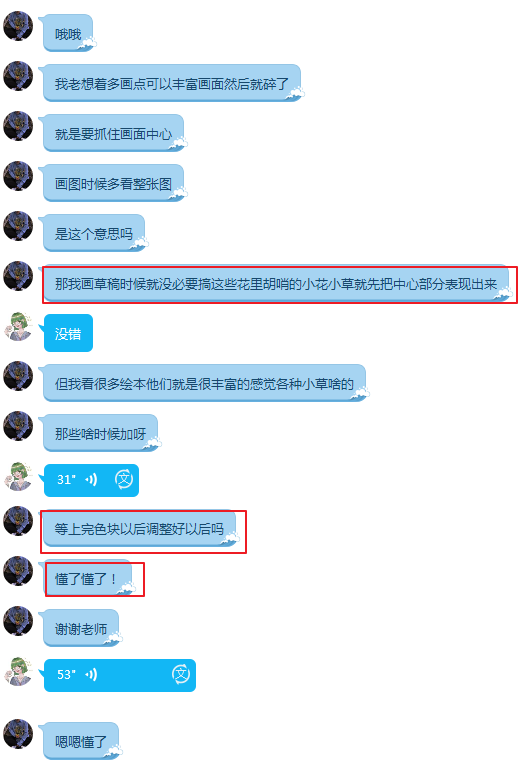522x763 pixels.
Task: Play the 53-second voice message
Action: pyautogui.click(x=120, y=675)
